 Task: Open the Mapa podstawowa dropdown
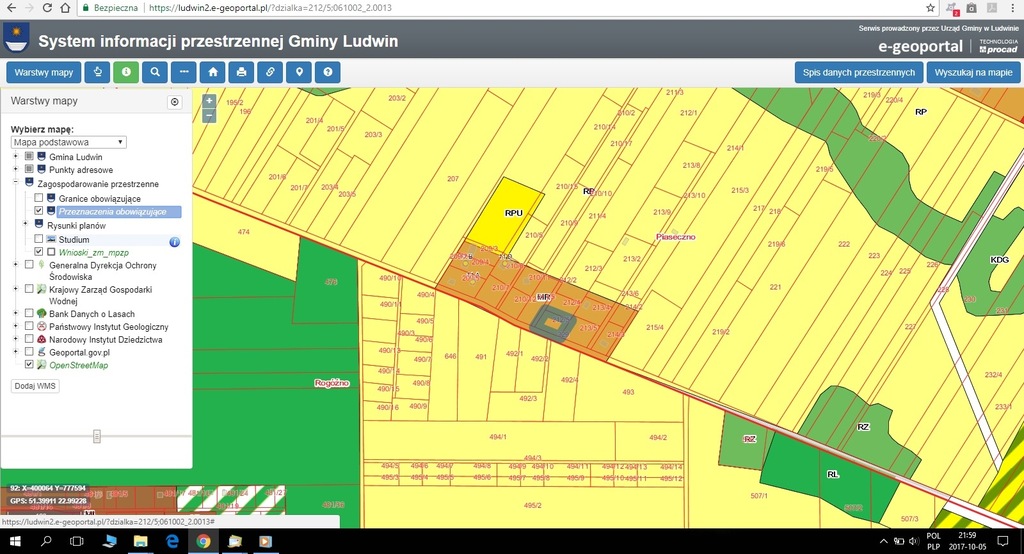tap(68, 142)
